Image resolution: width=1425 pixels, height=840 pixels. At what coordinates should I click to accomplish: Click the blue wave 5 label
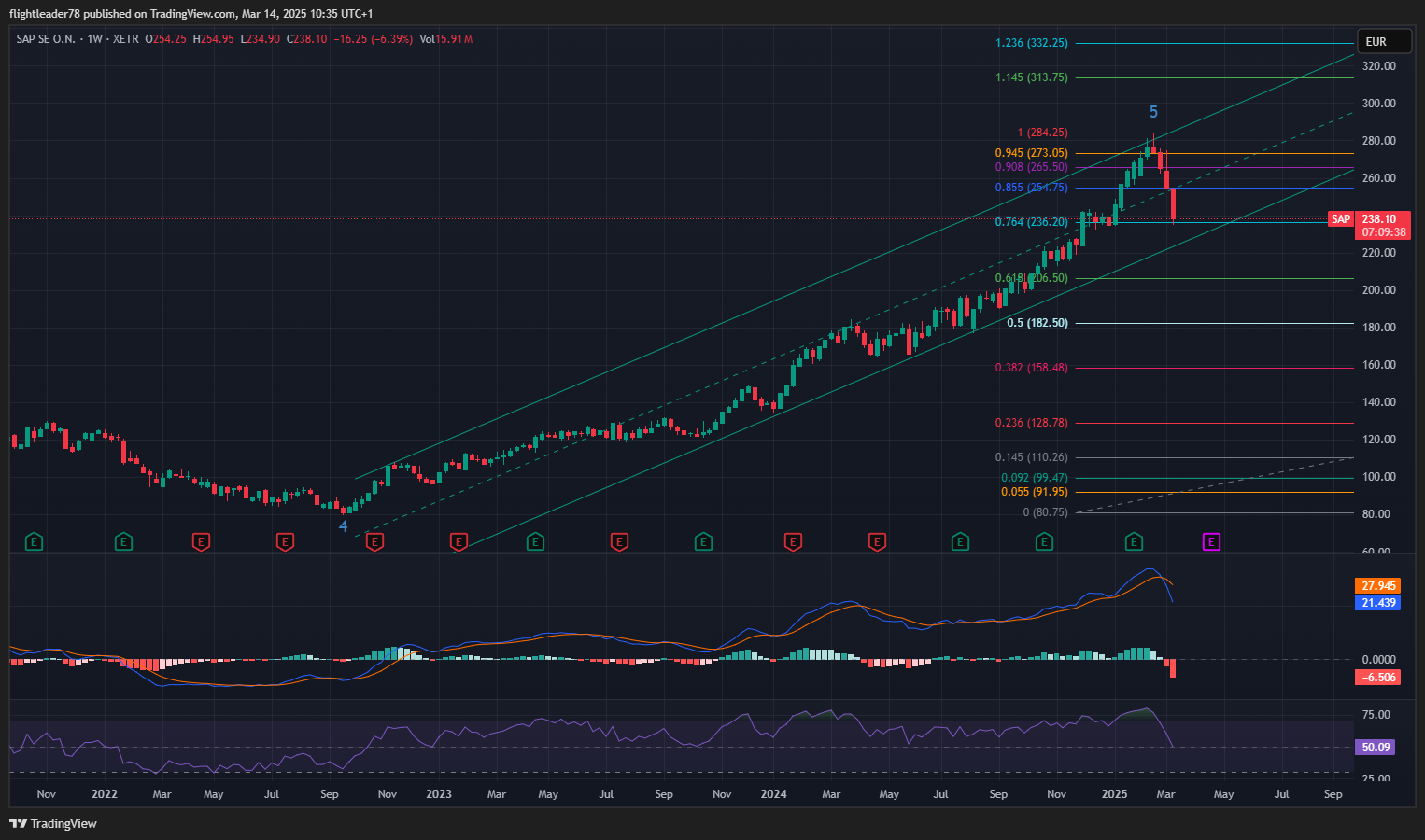(1153, 112)
